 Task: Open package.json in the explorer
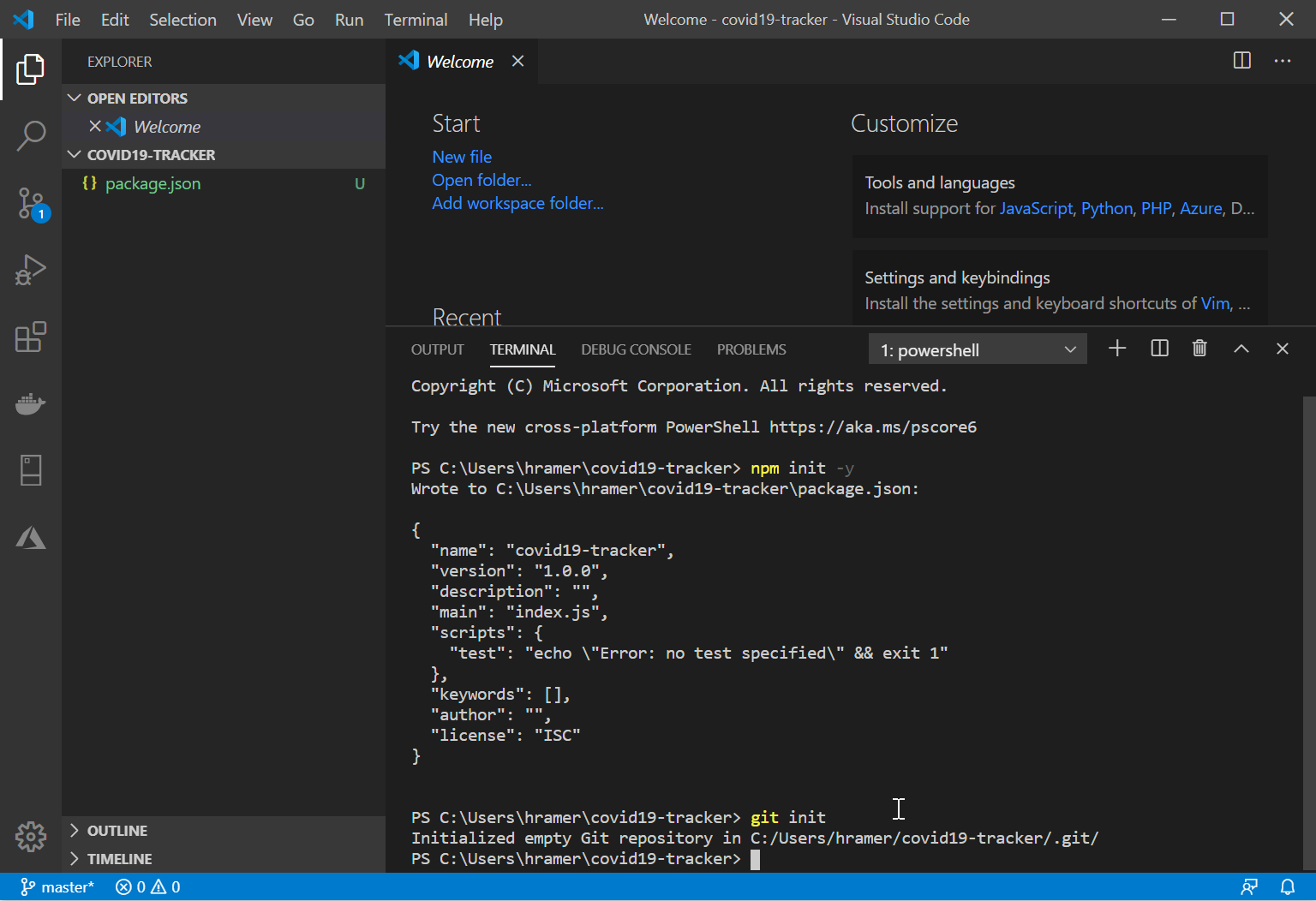pos(224,183)
